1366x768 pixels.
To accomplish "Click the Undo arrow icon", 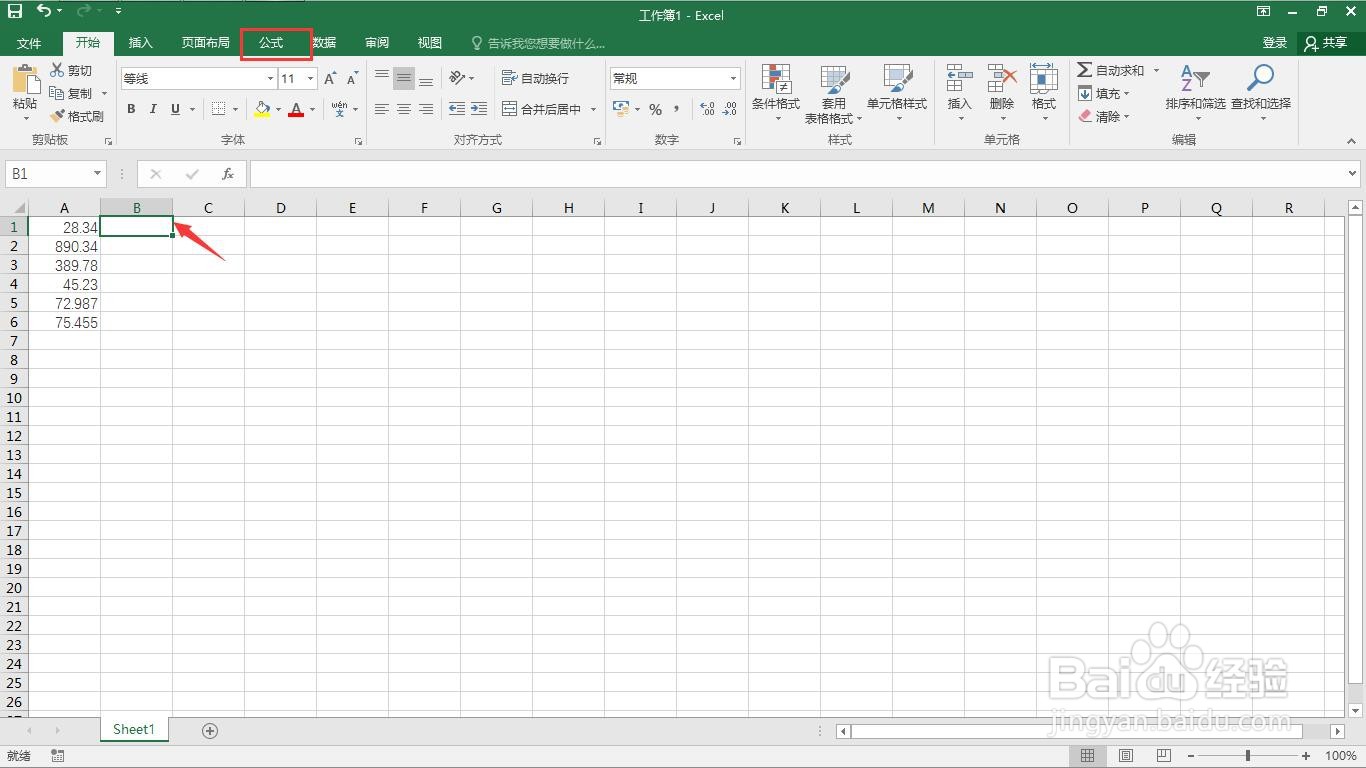I will coord(44,11).
